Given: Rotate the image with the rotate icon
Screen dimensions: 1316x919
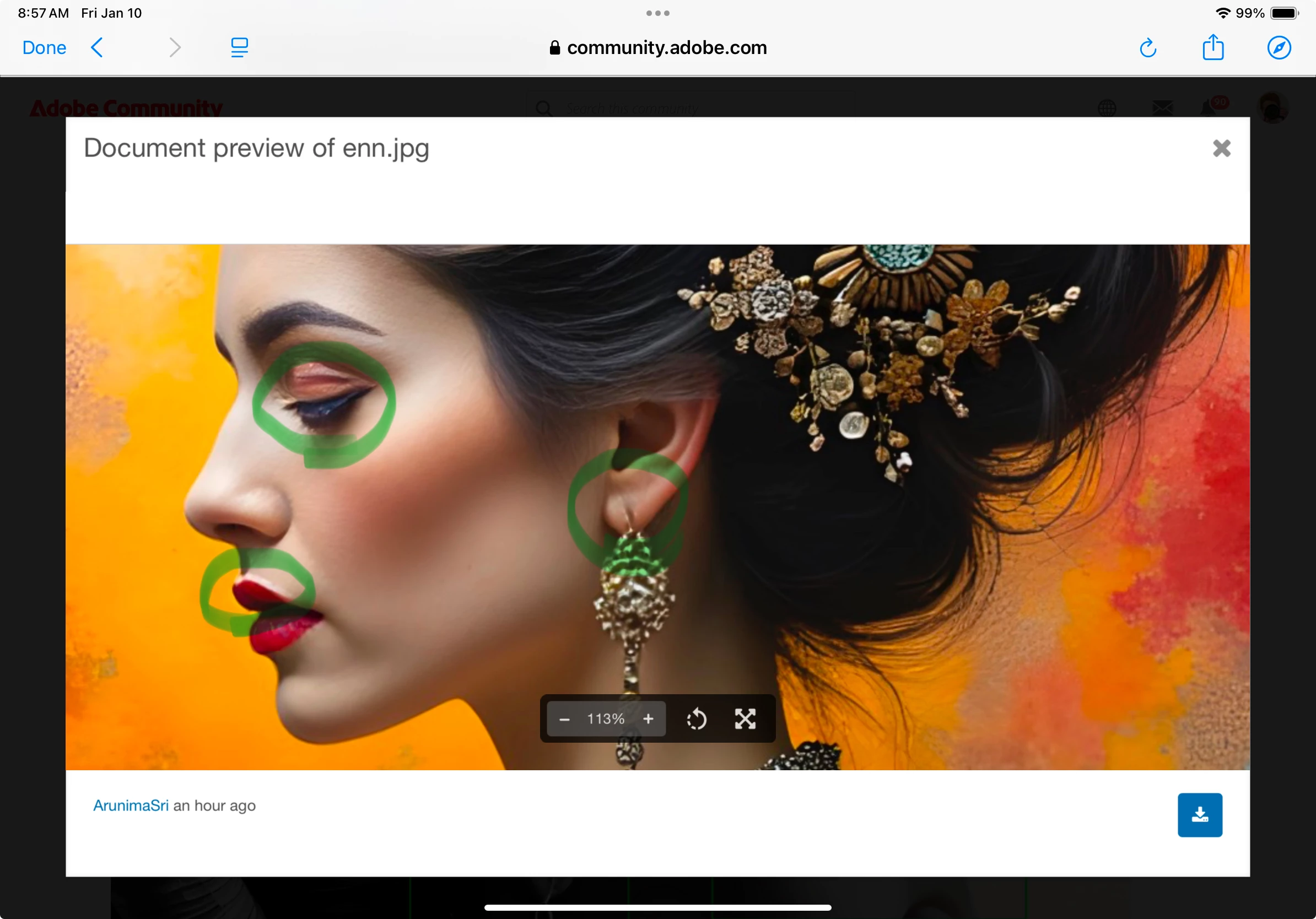Looking at the screenshot, I should click(x=697, y=719).
